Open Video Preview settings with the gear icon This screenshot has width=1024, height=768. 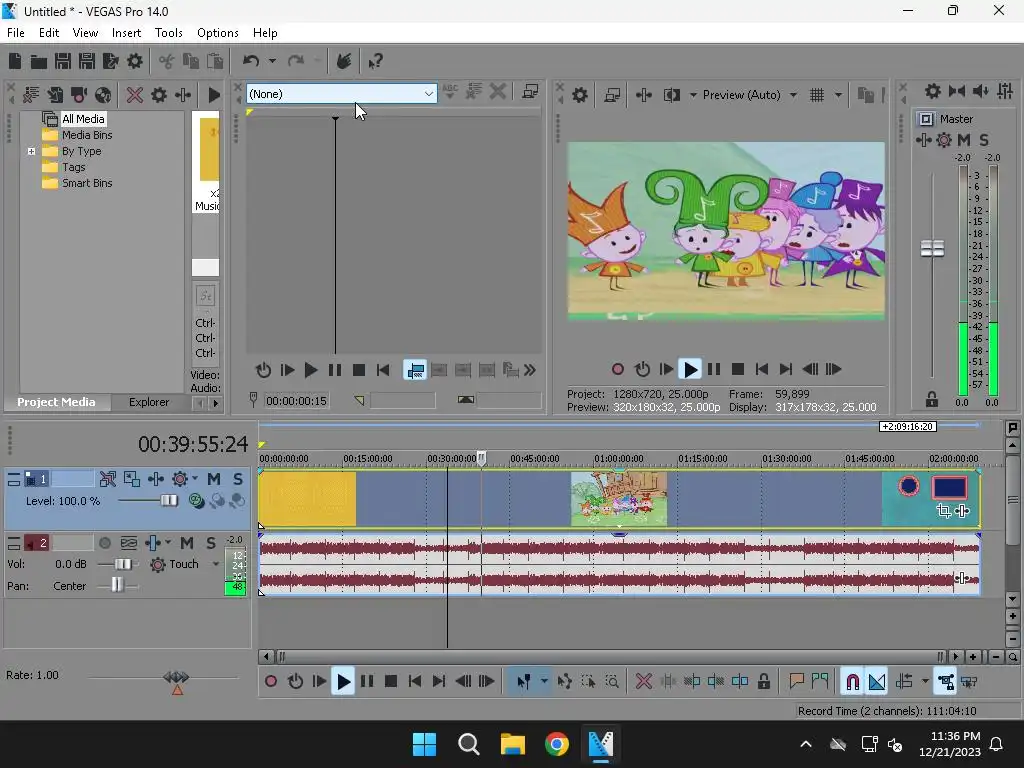(579, 95)
